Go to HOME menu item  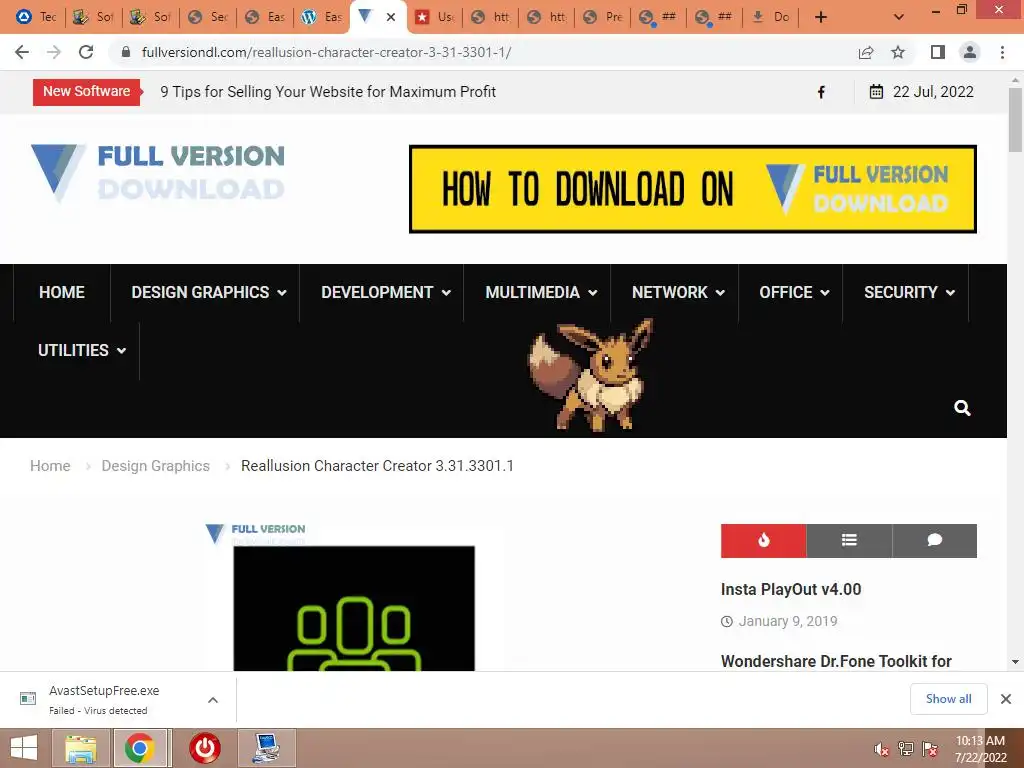[x=62, y=292]
